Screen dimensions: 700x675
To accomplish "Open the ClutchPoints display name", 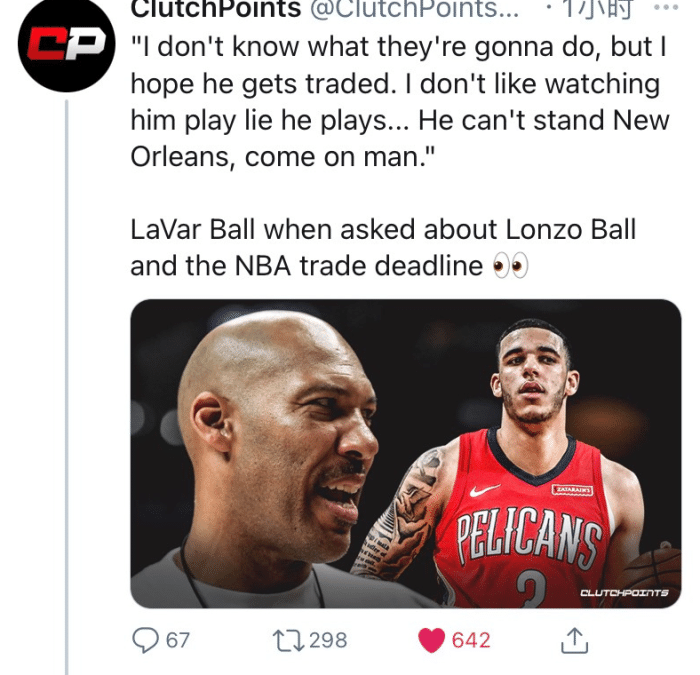I will pyautogui.click(x=216, y=9).
